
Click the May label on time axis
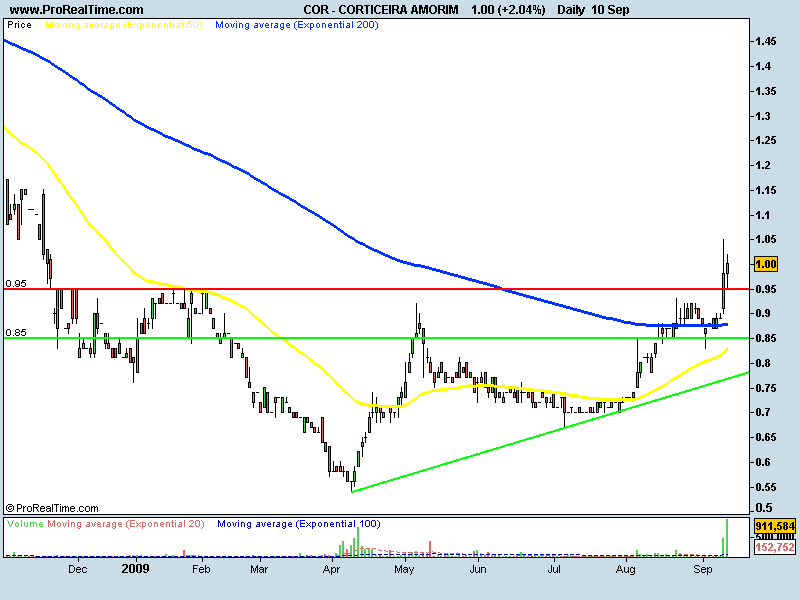[405, 569]
